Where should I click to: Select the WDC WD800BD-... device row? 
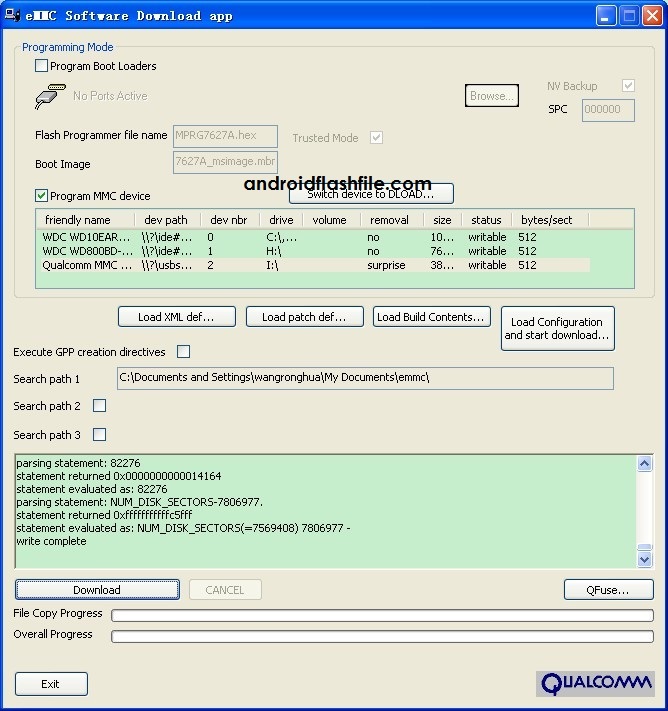point(313,251)
